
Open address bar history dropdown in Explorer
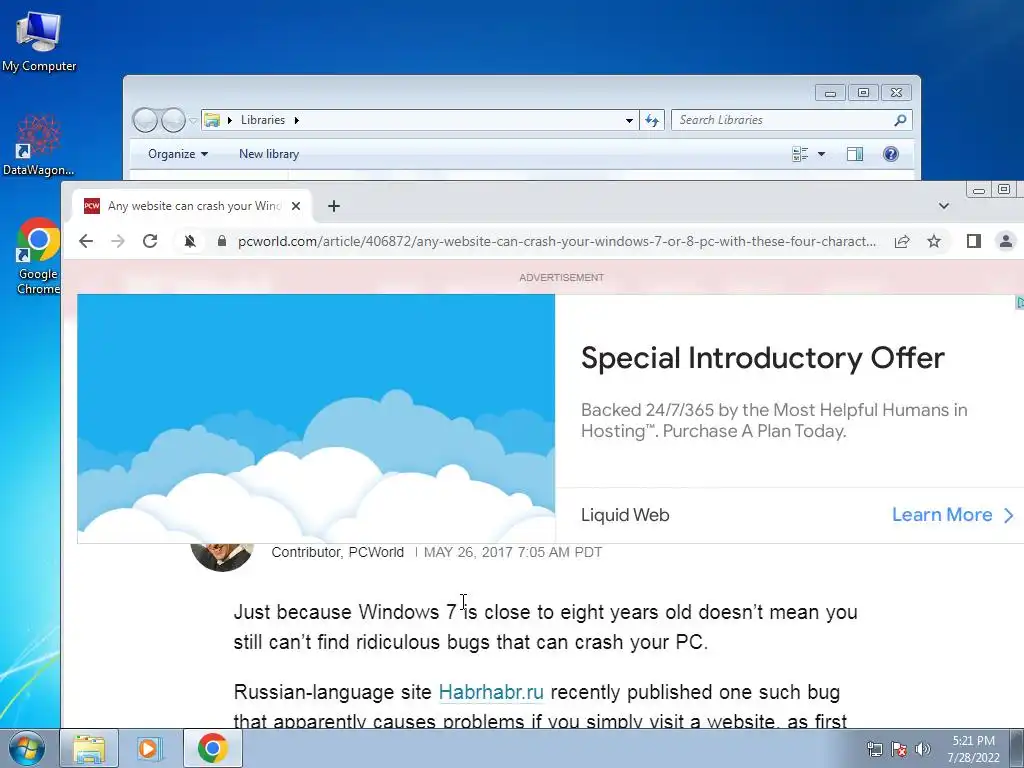(x=629, y=120)
